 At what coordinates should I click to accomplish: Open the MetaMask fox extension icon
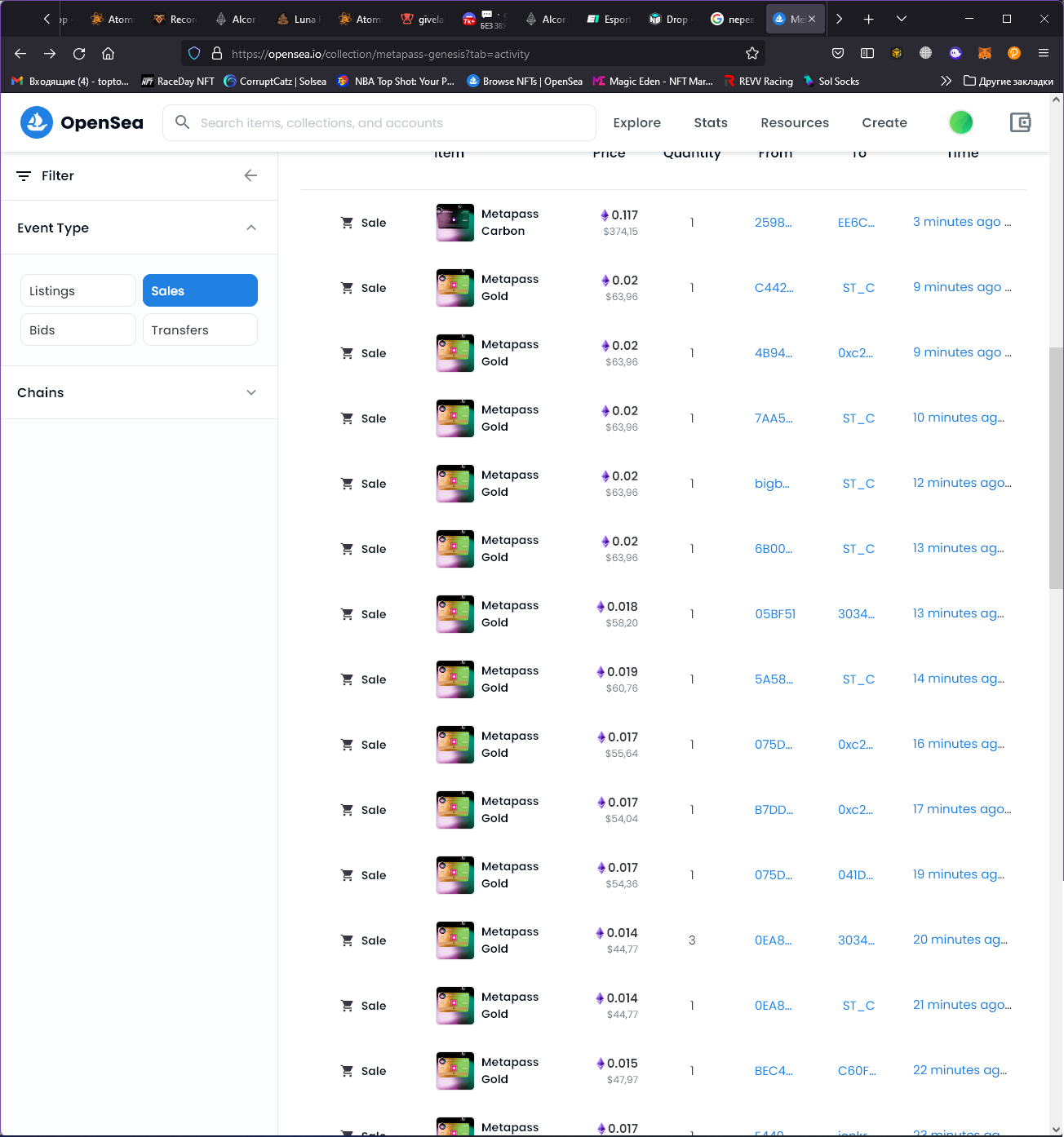click(985, 54)
